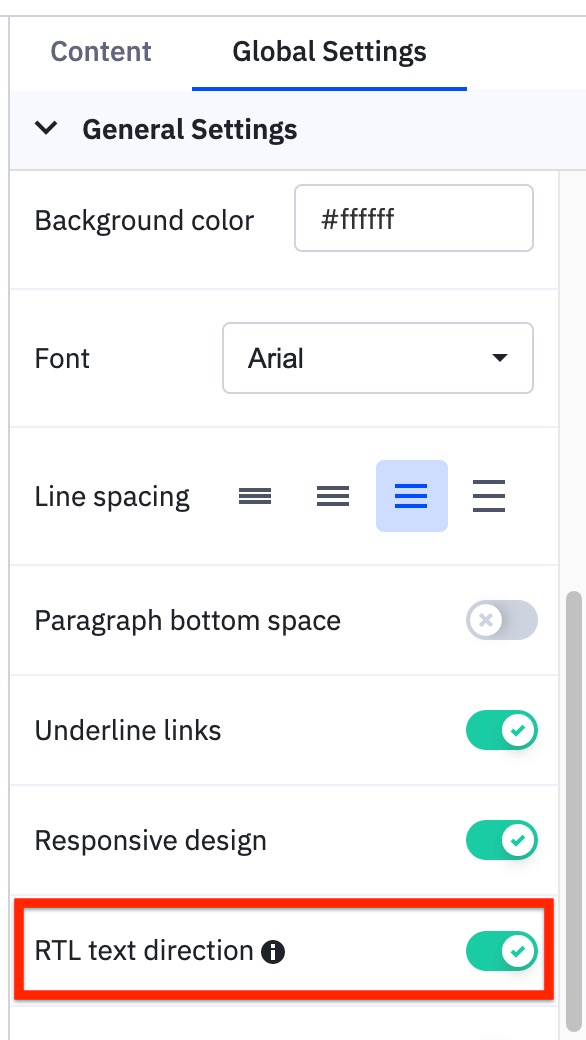
Task: Select the widest line spacing icon
Action: point(489,496)
